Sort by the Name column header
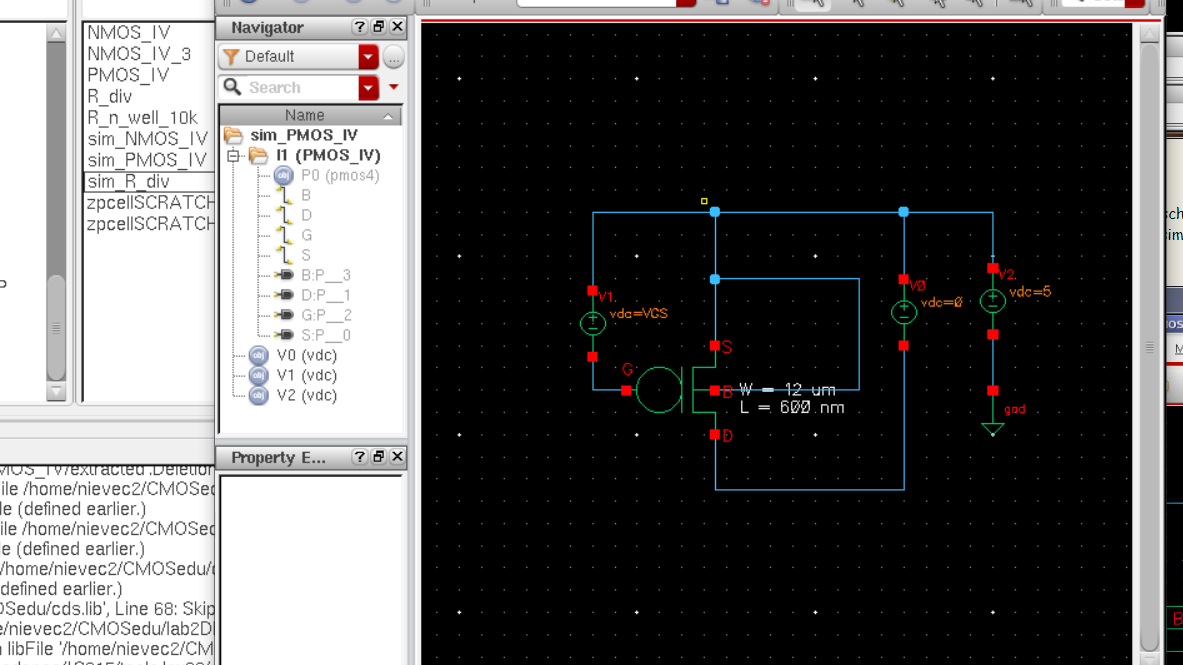This screenshot has height=665, width=1183. pos(304,116)
